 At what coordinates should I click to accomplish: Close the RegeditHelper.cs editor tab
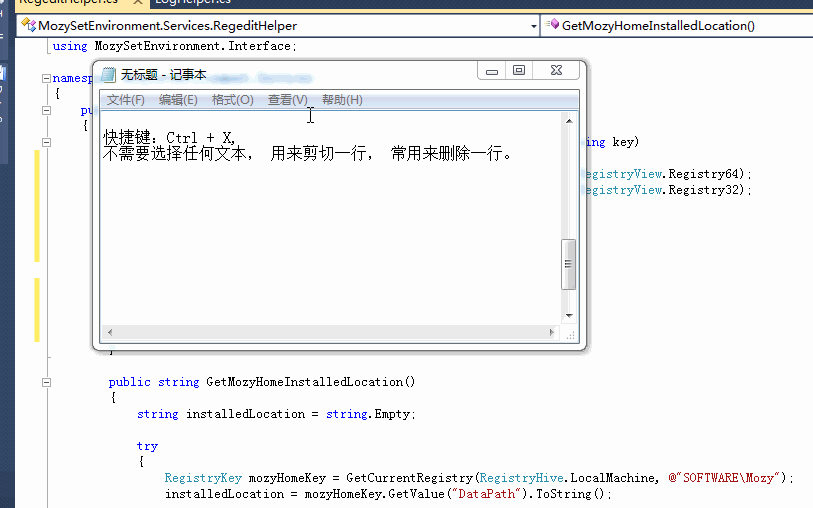(x=137, y=2)
